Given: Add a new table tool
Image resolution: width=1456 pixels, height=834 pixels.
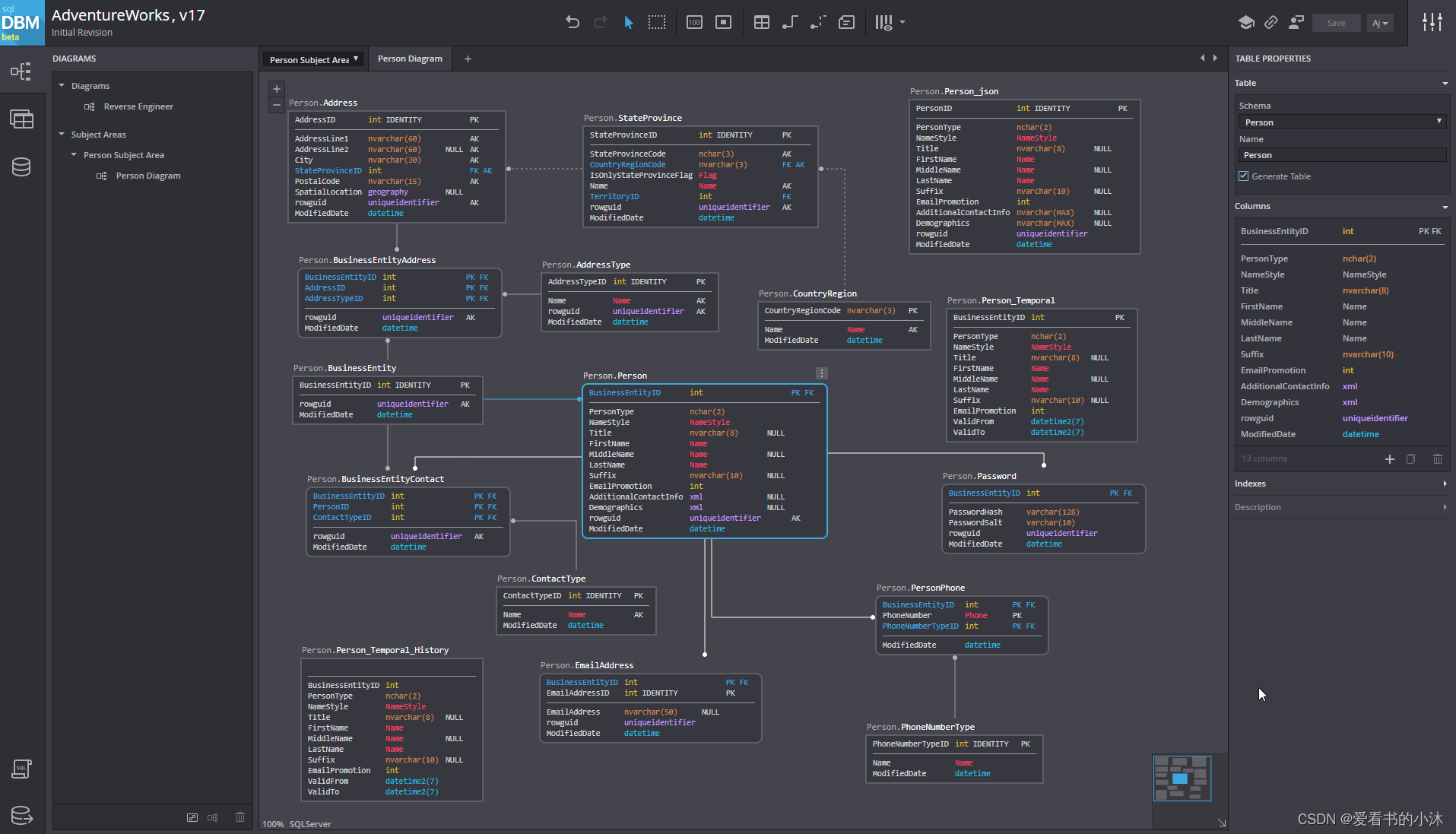Looking at the screenshot, I should [761, 23].
